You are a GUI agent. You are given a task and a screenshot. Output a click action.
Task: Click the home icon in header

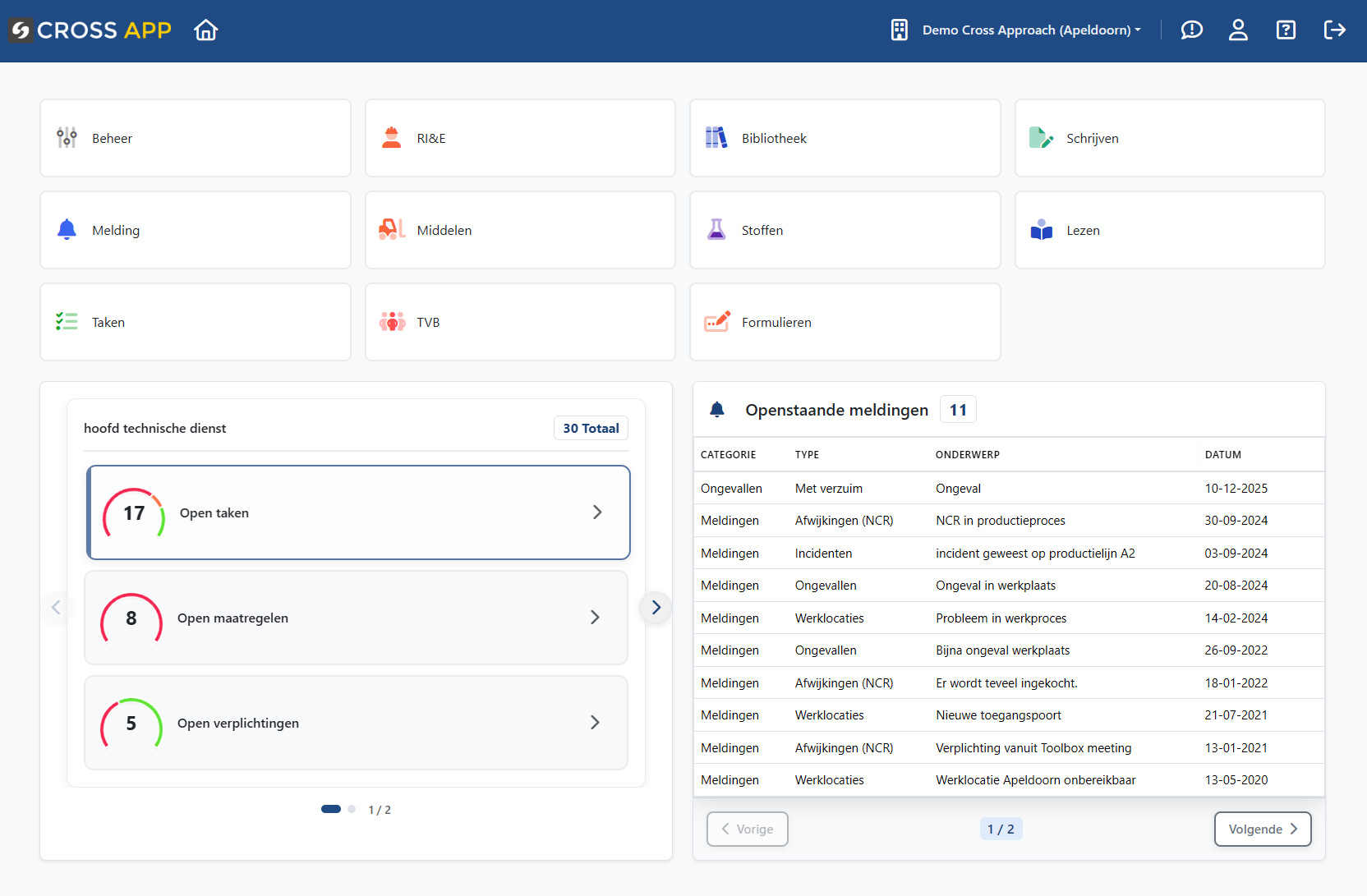pyautogui.click(x=205, y=30)
